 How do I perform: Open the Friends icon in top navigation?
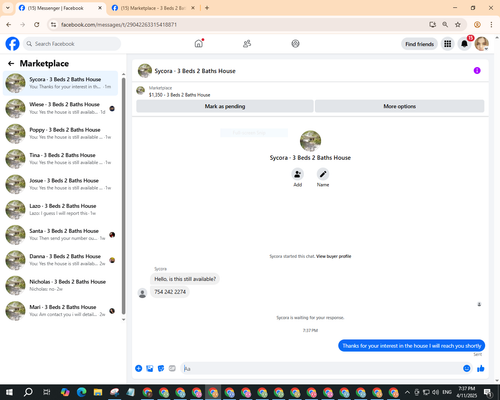247,44
